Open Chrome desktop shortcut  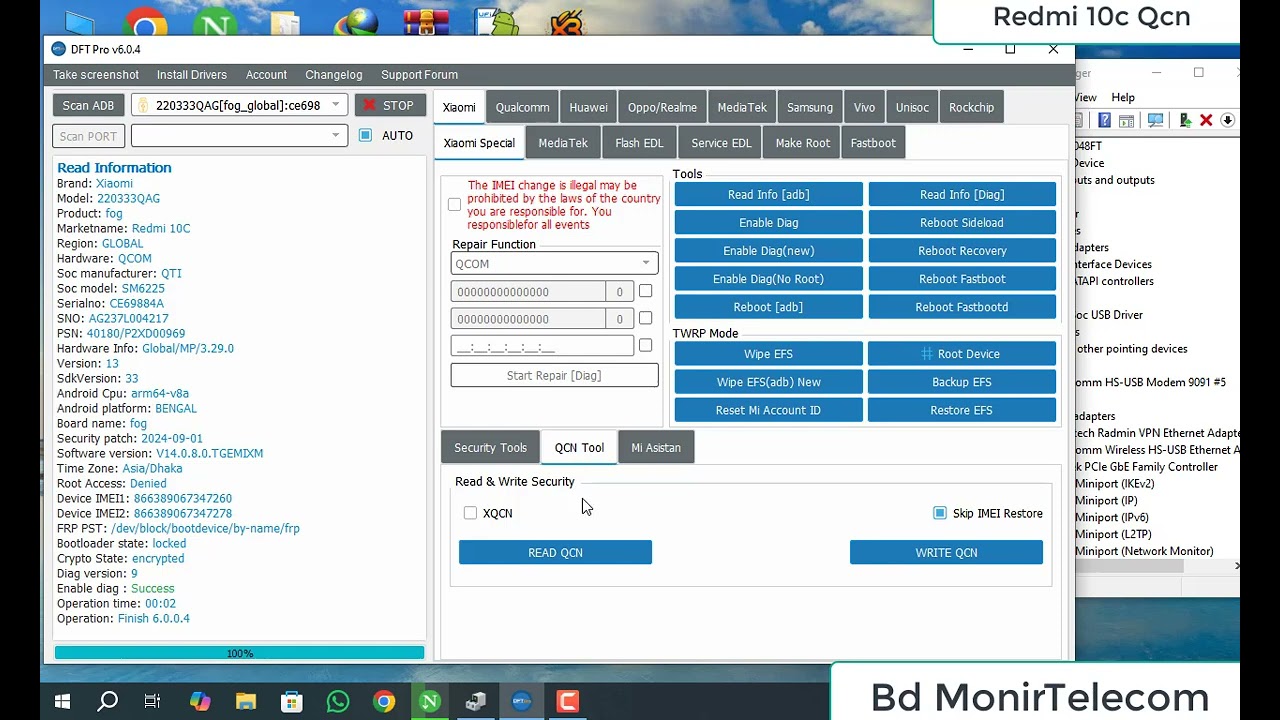click(x=147, y=22)
